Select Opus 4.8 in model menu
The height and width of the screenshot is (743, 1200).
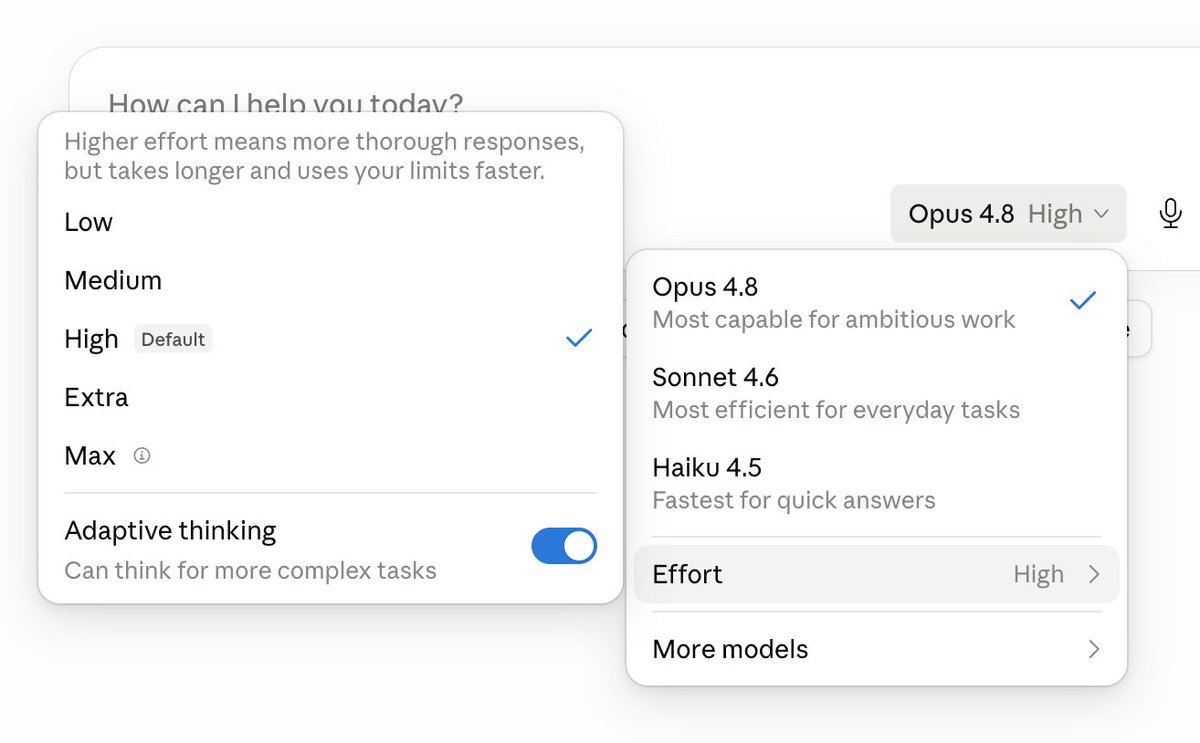pos(876,303)
